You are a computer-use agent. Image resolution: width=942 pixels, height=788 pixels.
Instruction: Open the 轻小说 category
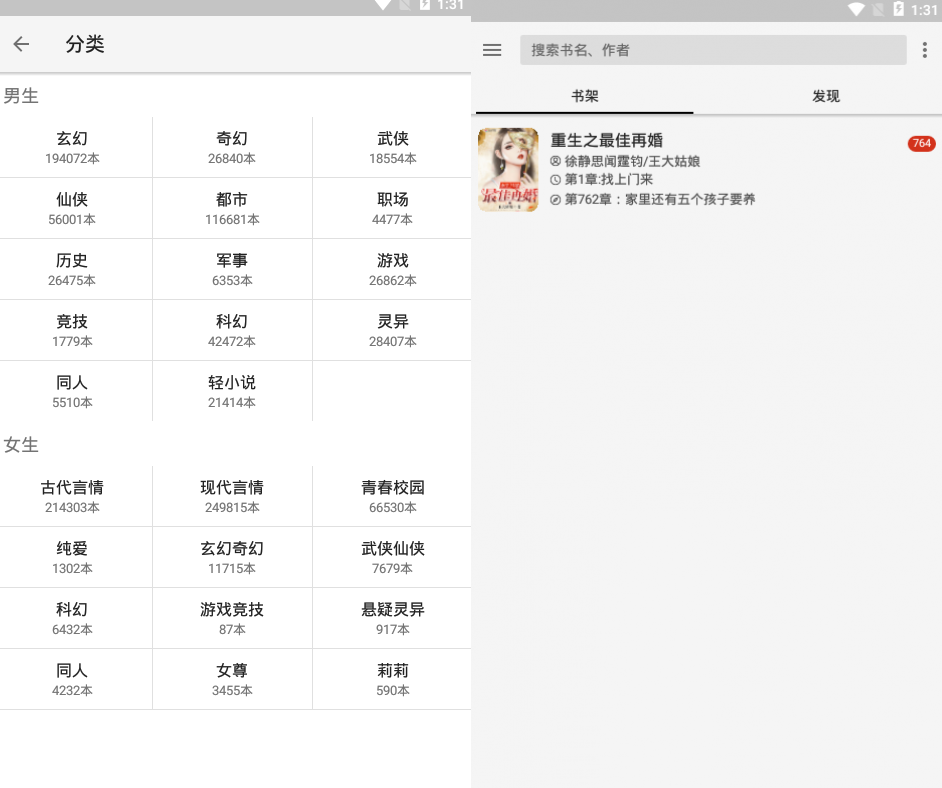tap(232, 391)
